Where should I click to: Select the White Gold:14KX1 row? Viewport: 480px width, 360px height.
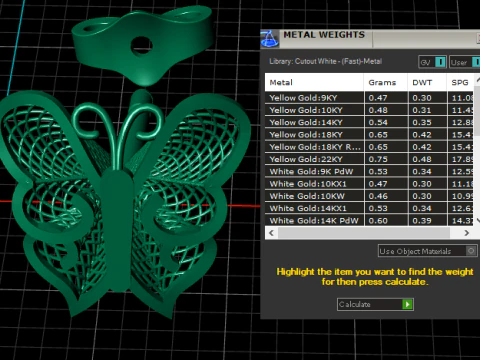[x=369, y=208]
